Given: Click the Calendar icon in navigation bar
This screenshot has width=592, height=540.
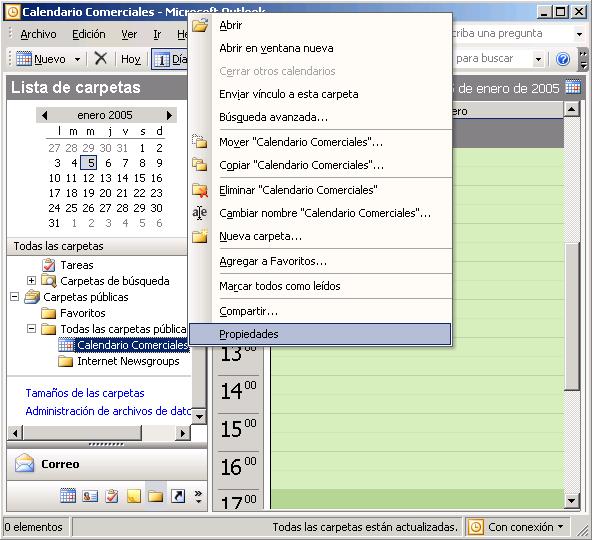Looking at the screenshot, I should coord(68,495).
